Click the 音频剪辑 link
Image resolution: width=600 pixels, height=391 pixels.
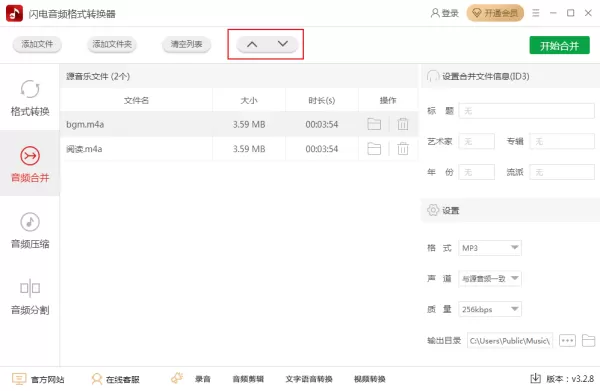pos(248,379)
